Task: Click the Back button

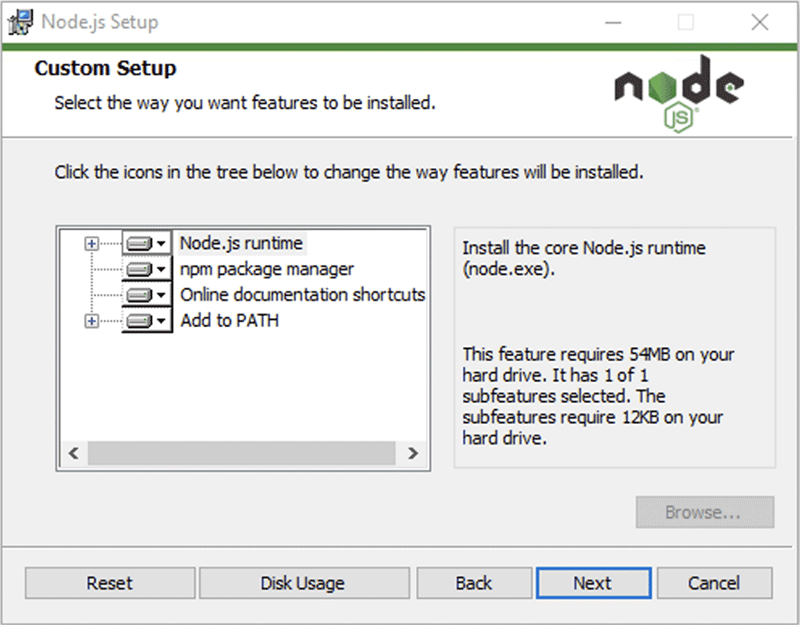Action: coord(474,583)
